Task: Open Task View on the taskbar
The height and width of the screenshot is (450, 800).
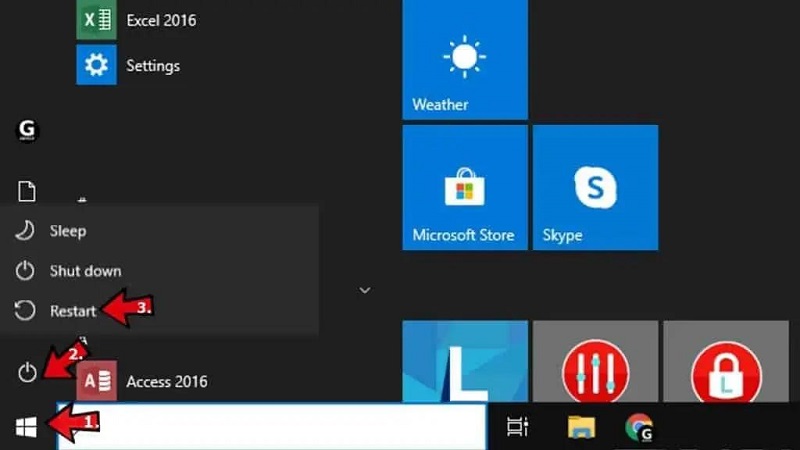Action: [517, 427]
